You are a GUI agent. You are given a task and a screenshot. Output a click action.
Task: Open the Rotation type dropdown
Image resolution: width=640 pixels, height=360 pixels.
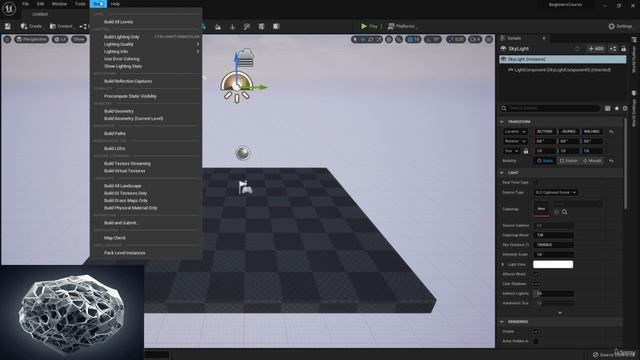pos(515,141)
